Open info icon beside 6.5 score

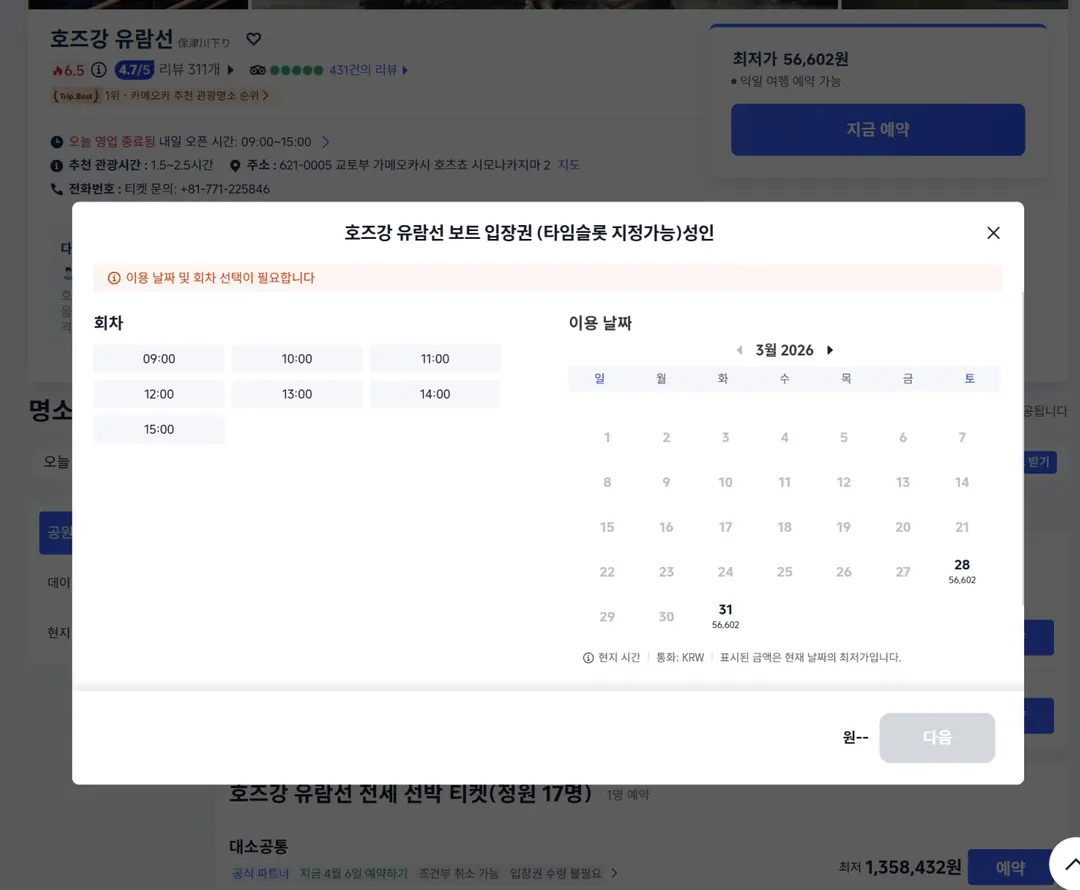tap(99, 70)
